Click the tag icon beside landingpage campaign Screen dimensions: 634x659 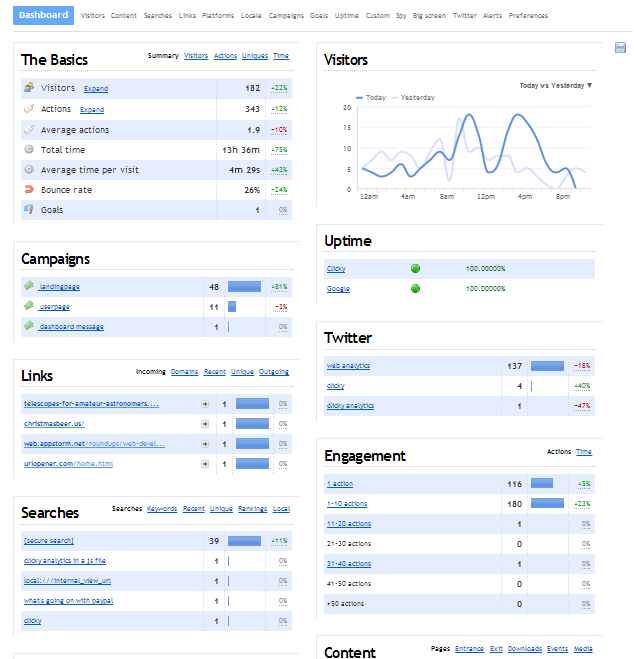pyautogui.click(x=29, y=286)
